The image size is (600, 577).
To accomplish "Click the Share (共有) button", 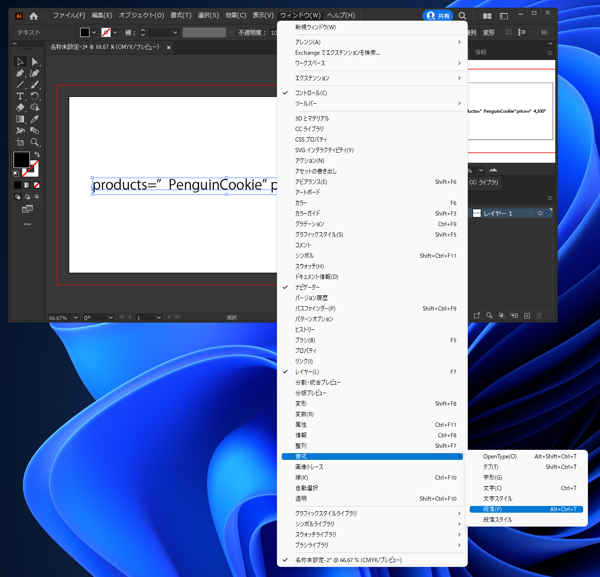I will pyautogui.click(x=438, y=16).
